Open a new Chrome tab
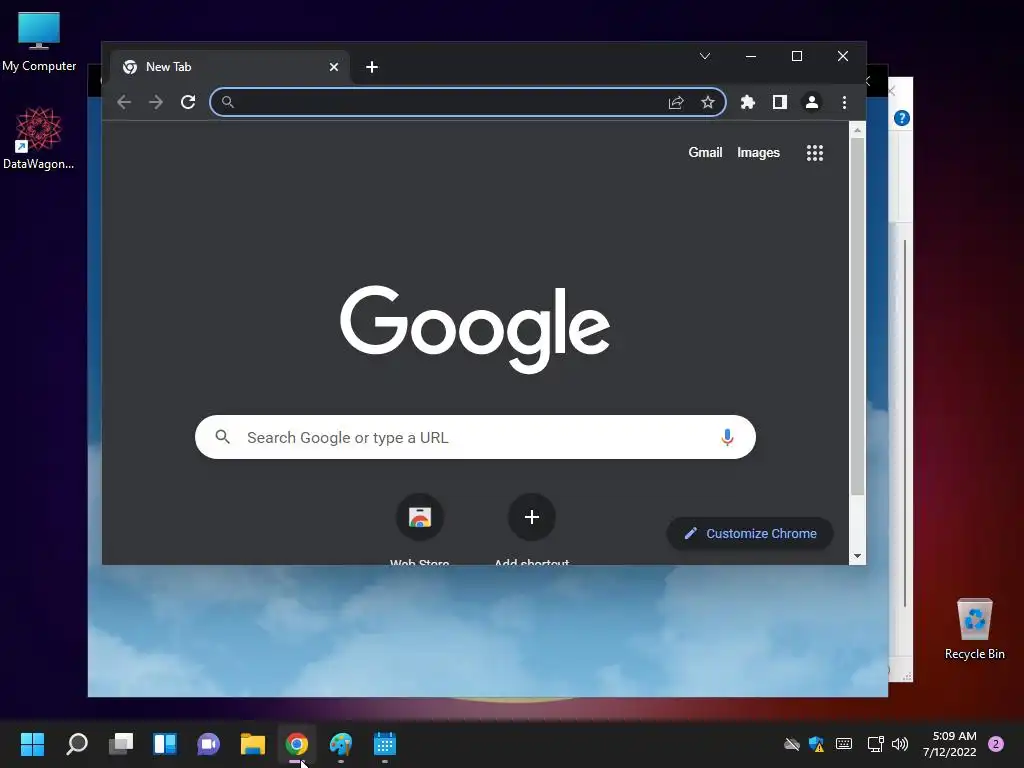The image size is (1024, 768). [x=372, y=67]
